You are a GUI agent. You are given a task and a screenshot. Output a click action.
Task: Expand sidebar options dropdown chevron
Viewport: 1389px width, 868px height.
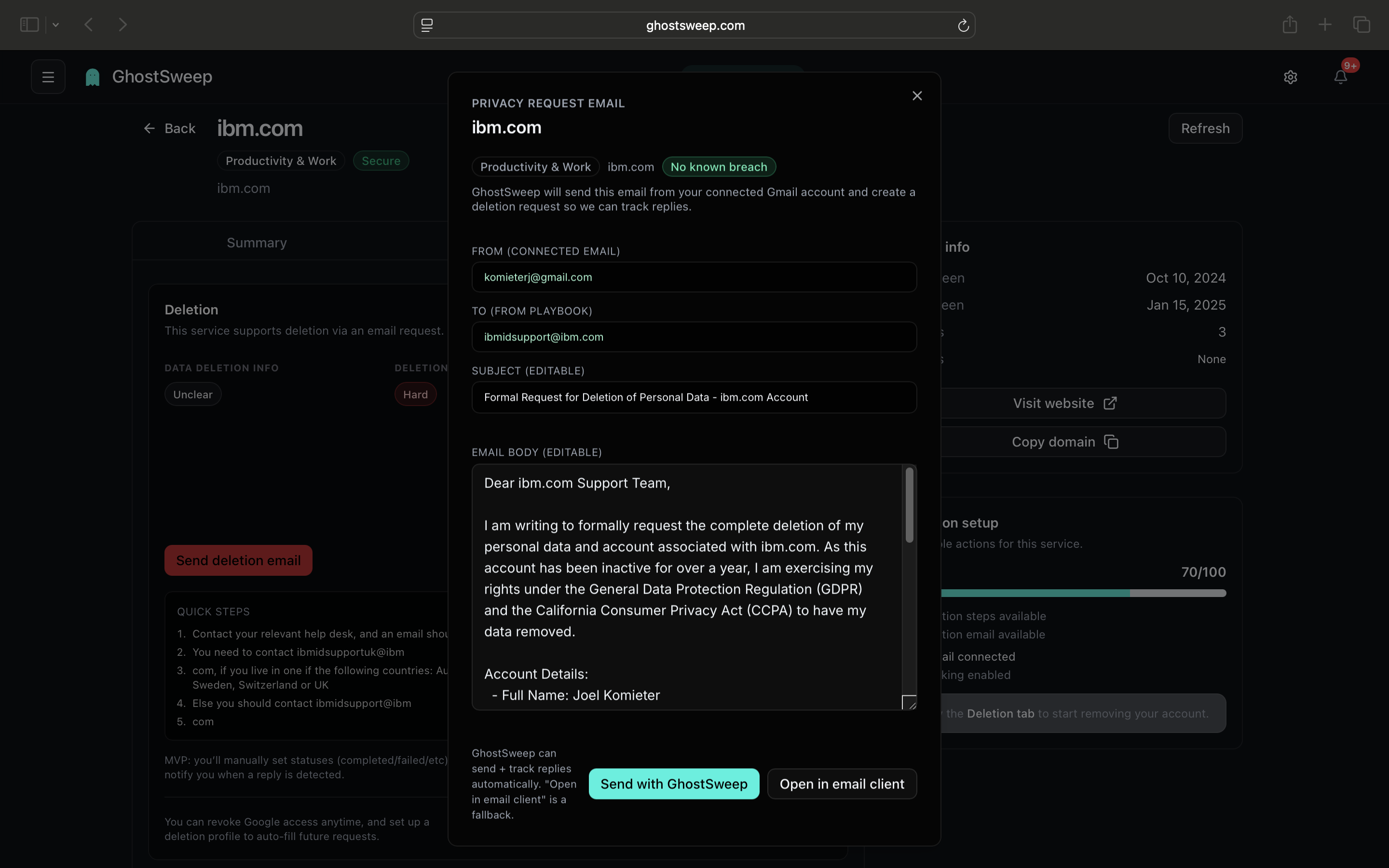tap(55, 25)
